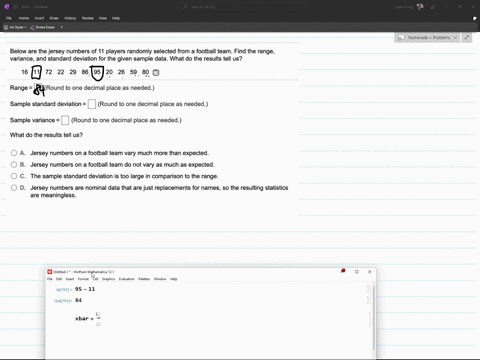Click the circled number 95
The height and width of the screenshot is (360, 480).
[x=97, y=72]
